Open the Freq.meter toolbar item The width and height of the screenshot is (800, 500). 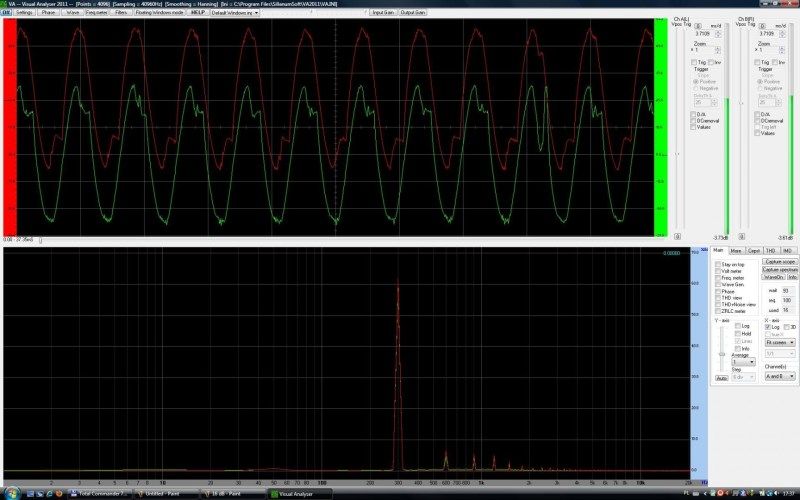[x=97, y=12]
